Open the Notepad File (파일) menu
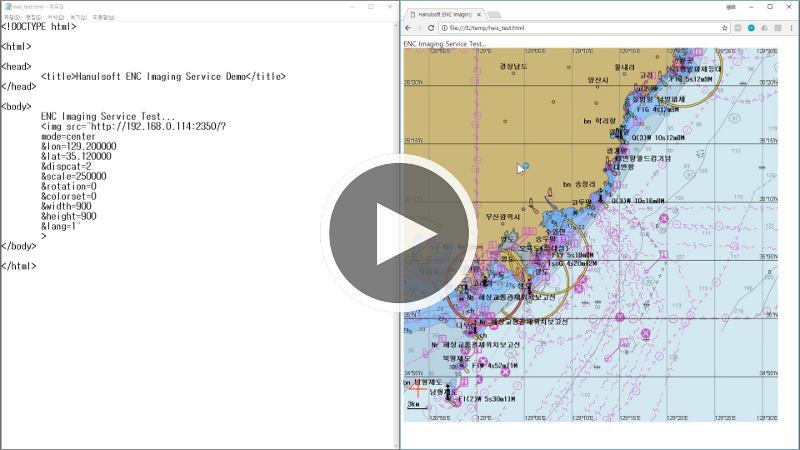The width and height of the screenshot is (800, 450). pyautogui.click(x=11, y=17)
